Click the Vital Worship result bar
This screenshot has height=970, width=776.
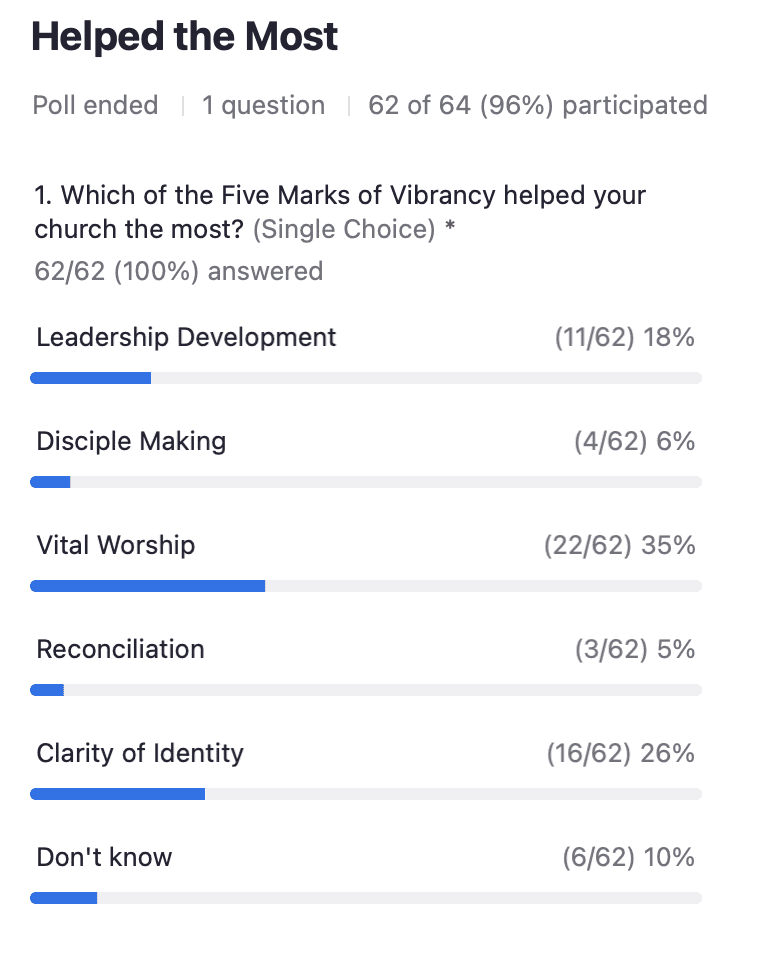click(366, 586)
